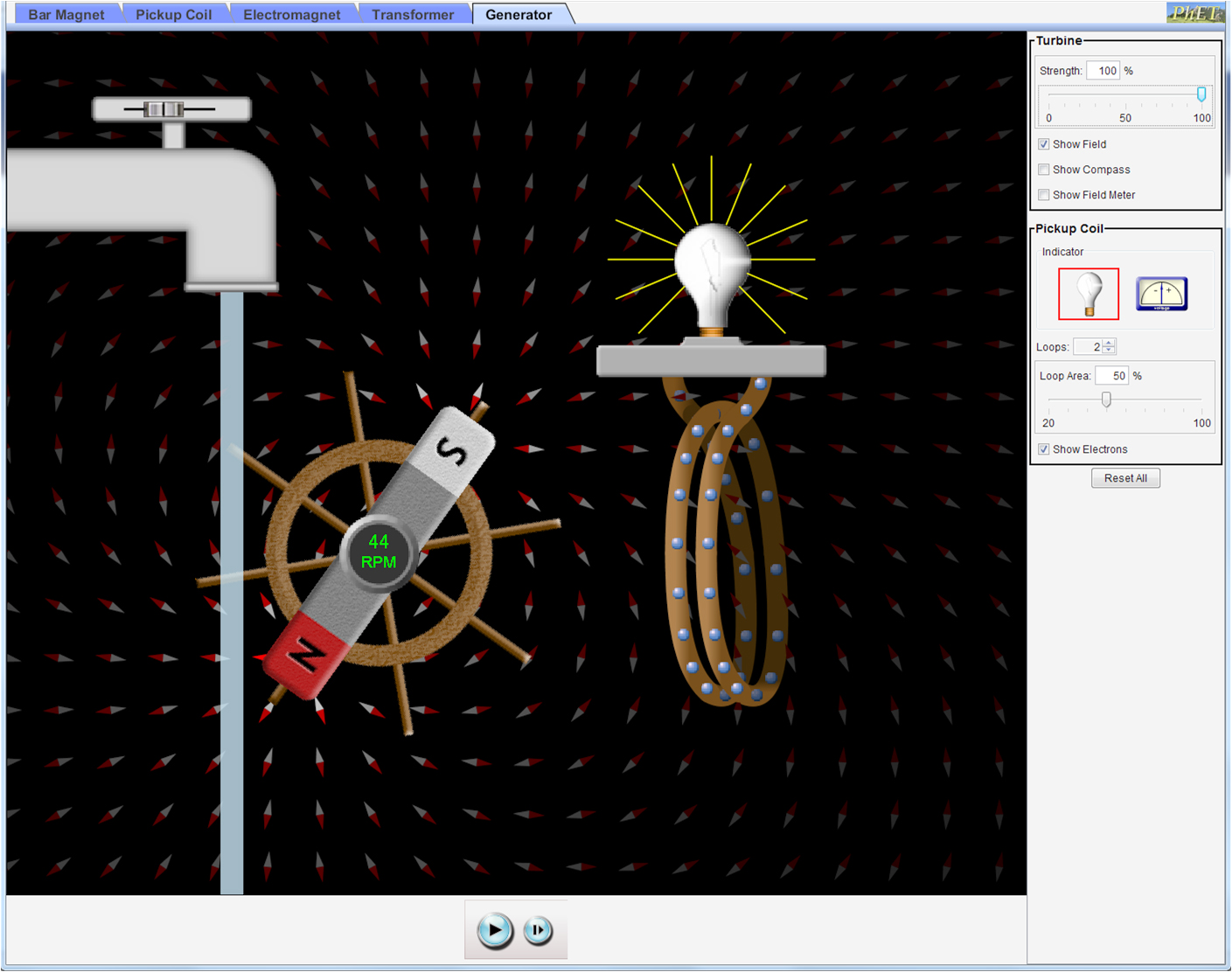Increase the Loops count with up arrow

tap(1110, 343)
